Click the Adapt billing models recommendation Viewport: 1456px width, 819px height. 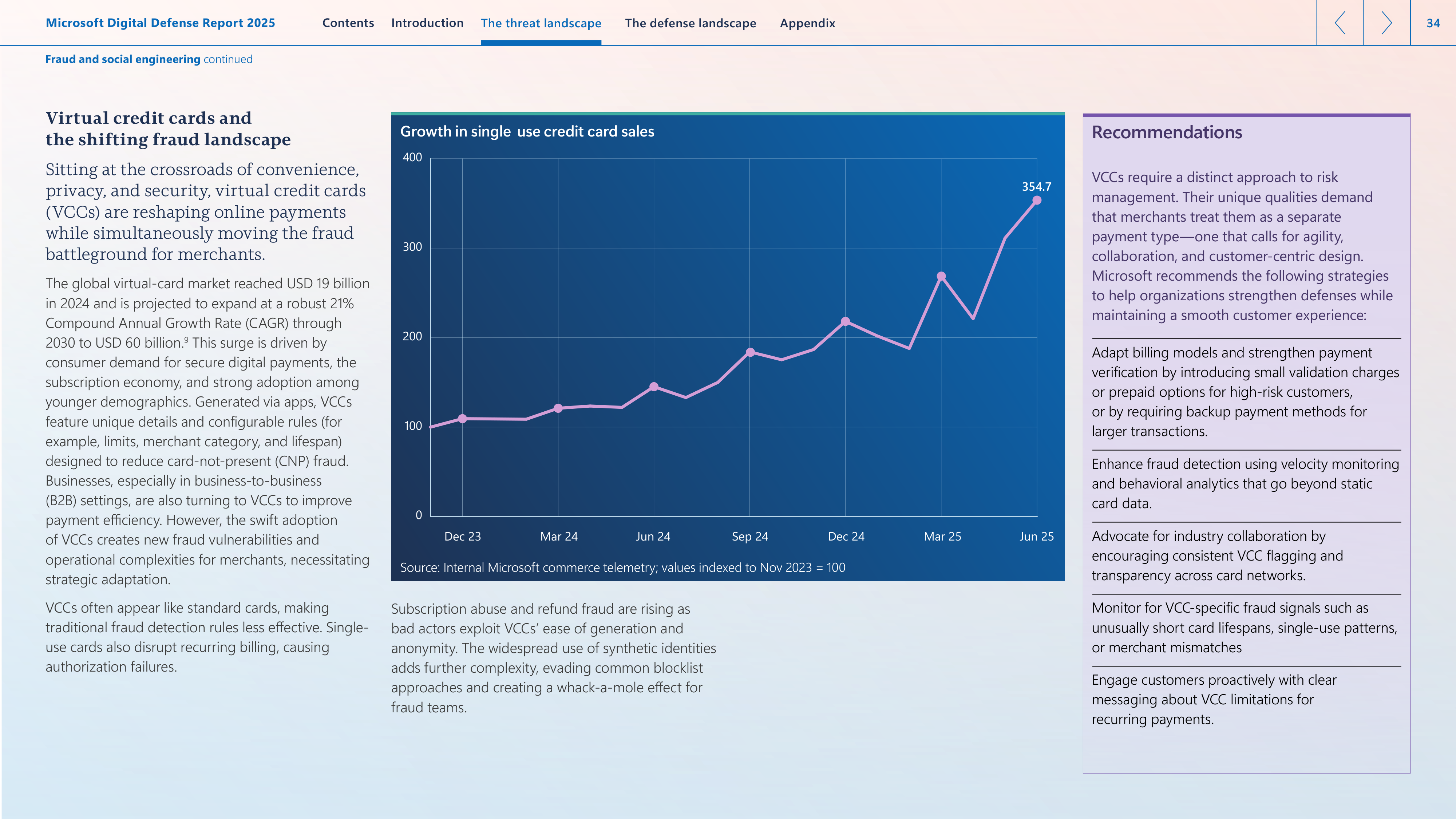pyautogui.click(x=1245, y=392)
